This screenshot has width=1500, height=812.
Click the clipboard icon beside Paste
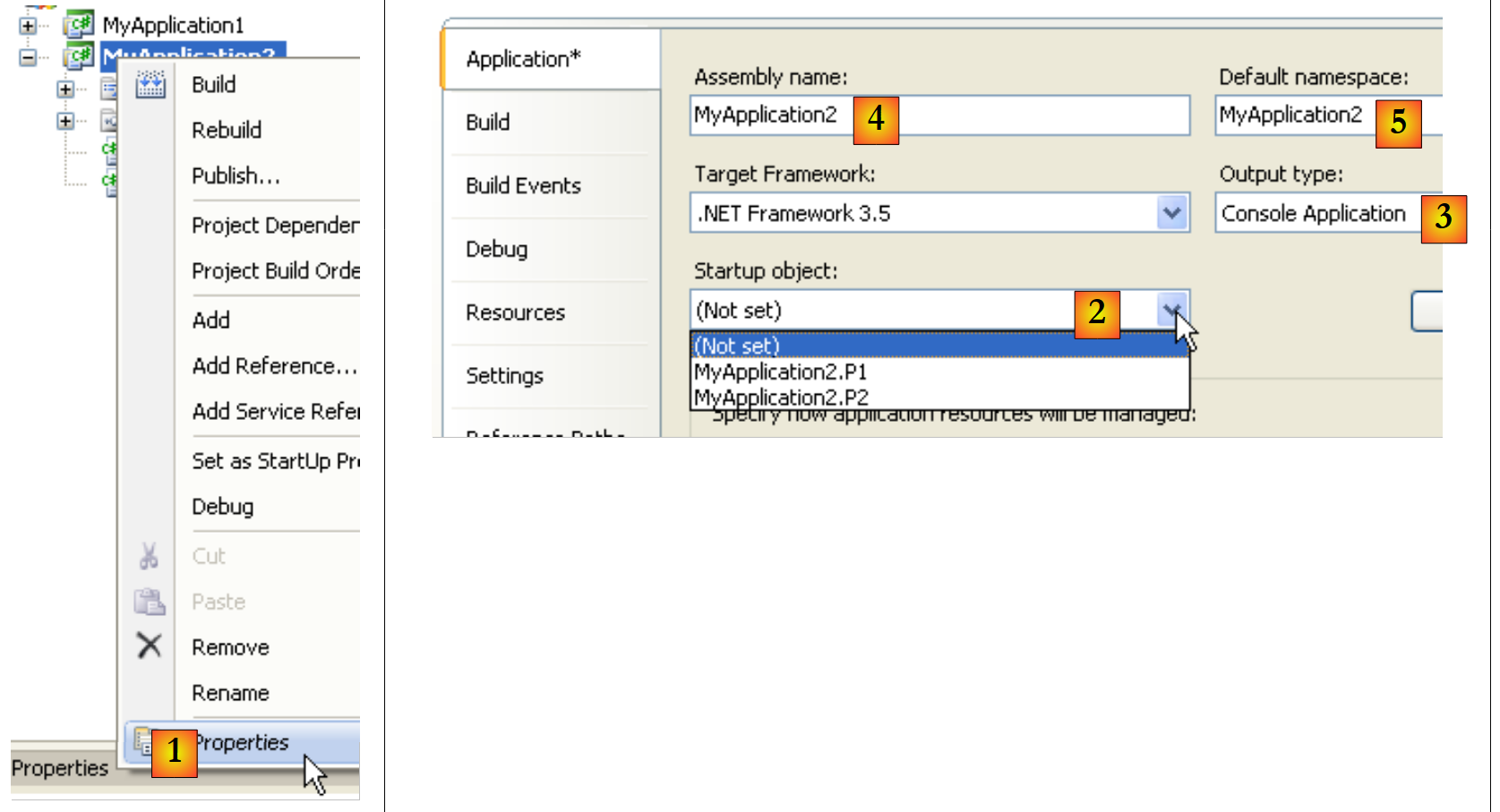tap(149, 602)
